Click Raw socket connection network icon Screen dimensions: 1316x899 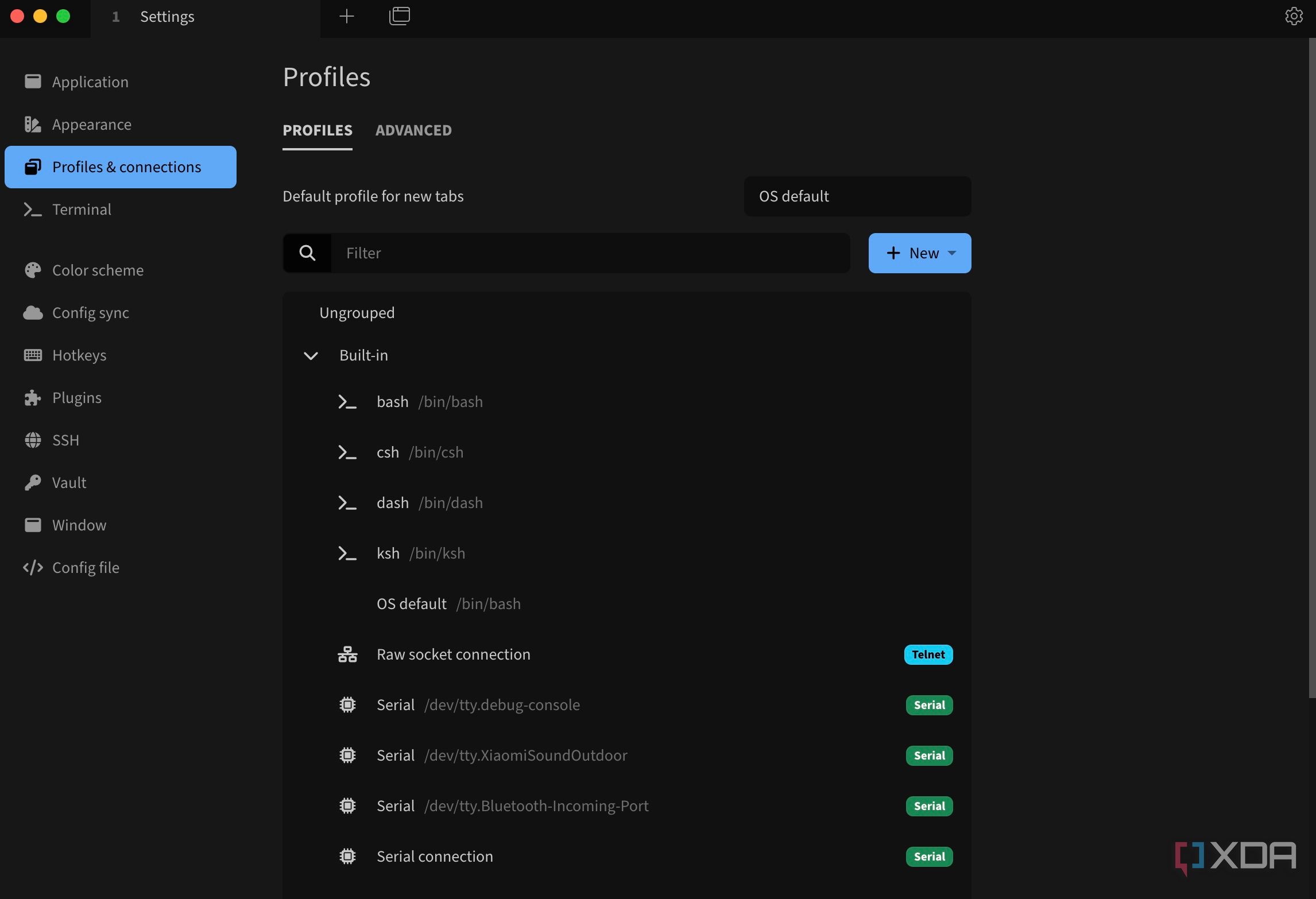coord(347,654)
